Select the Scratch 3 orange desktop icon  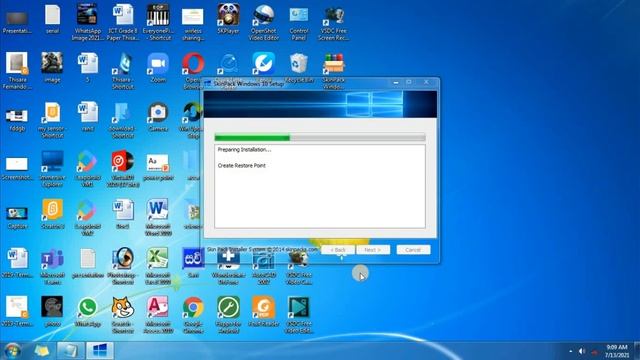pyautogui.click(x=52, y=214)
